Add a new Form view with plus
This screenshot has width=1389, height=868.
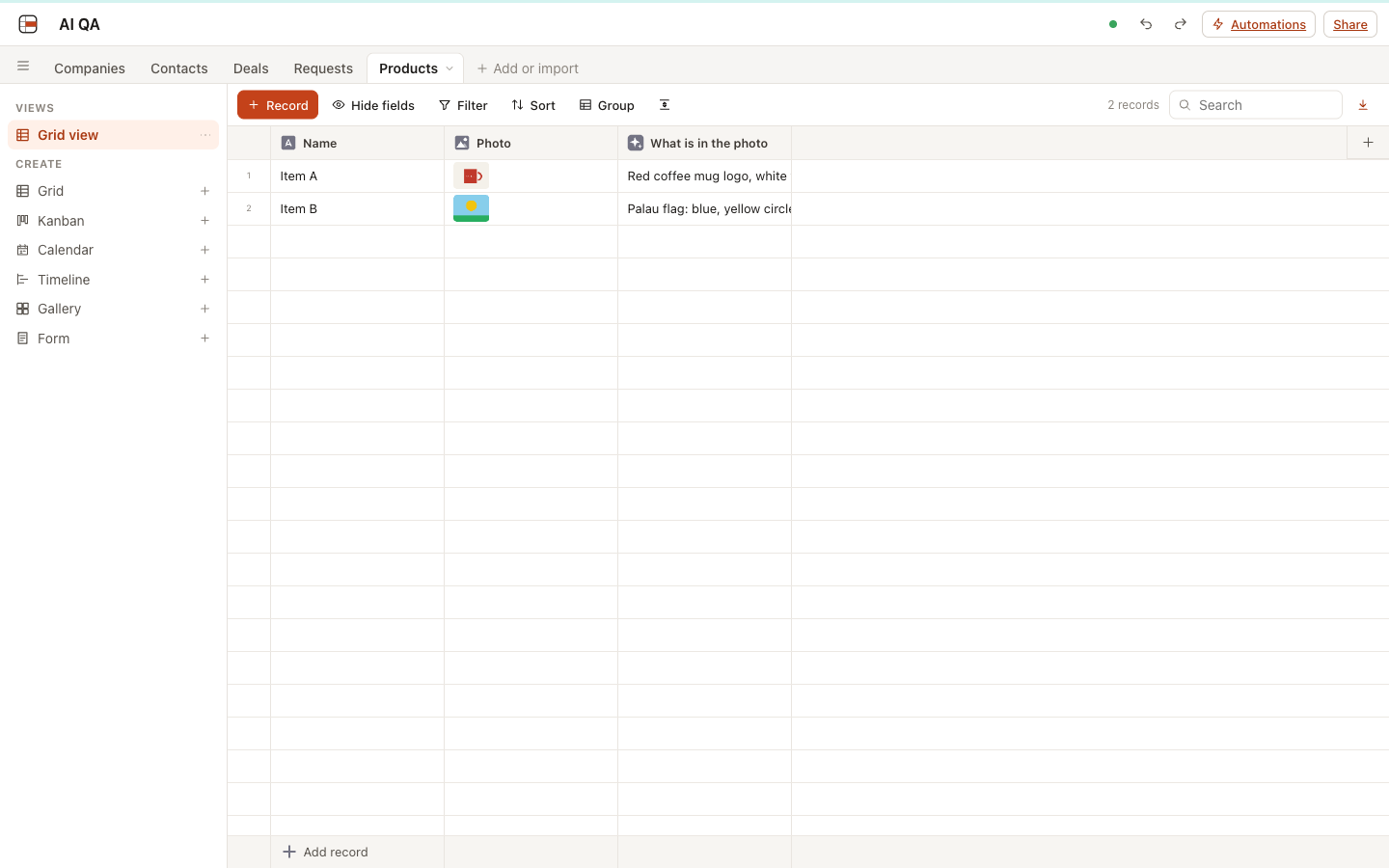[204, 339]
